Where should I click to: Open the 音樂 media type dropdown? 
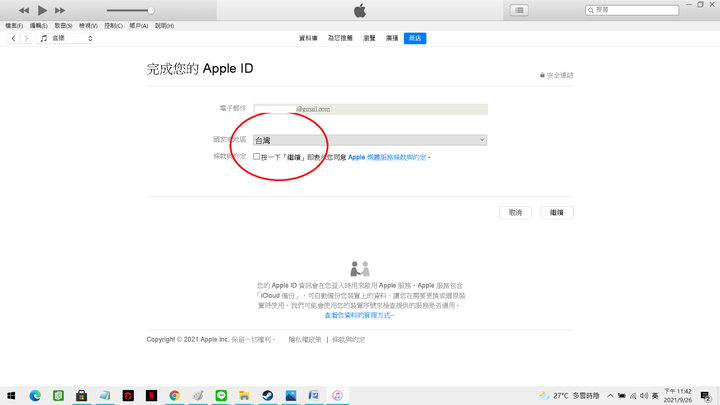[x=66, y=39]
